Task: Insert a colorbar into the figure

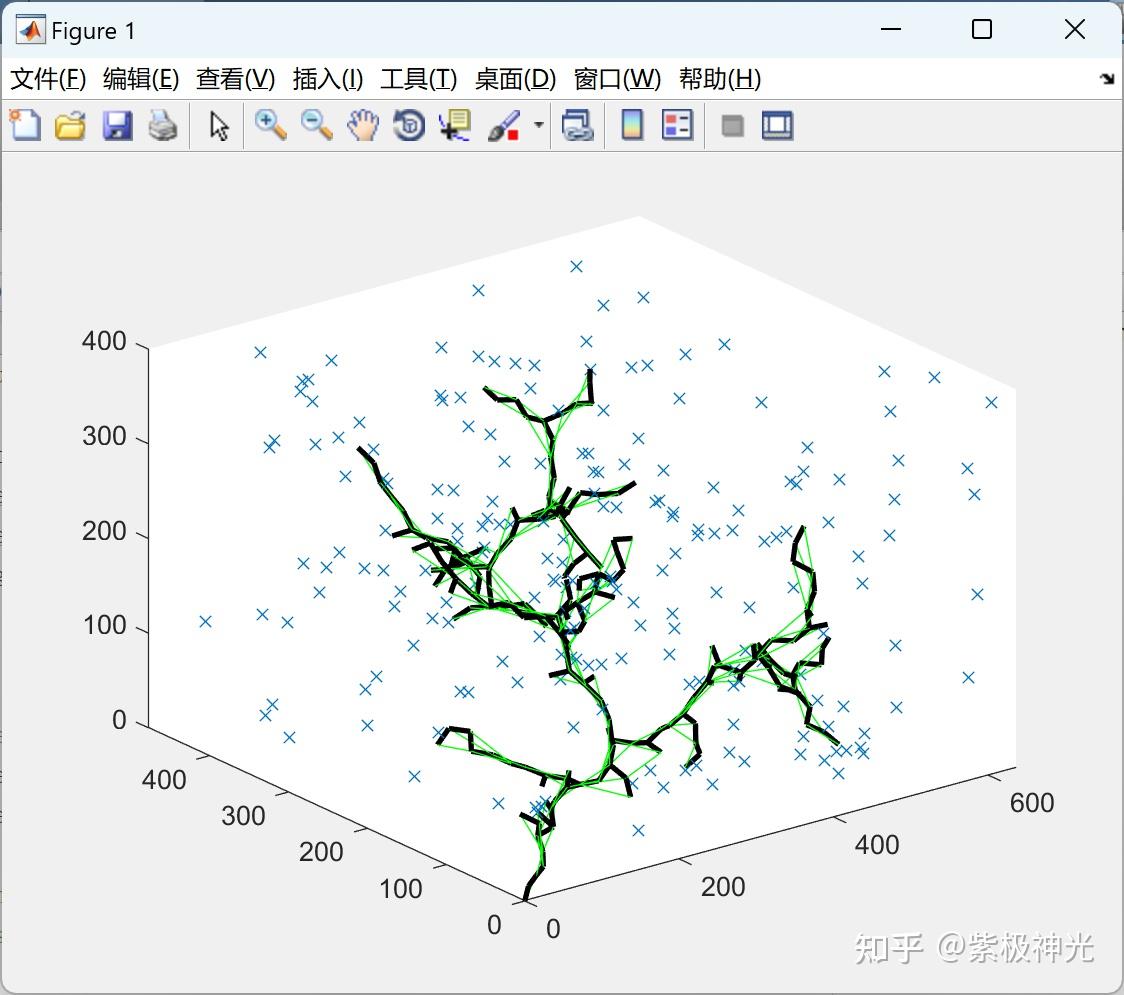Action: (632, 125)
